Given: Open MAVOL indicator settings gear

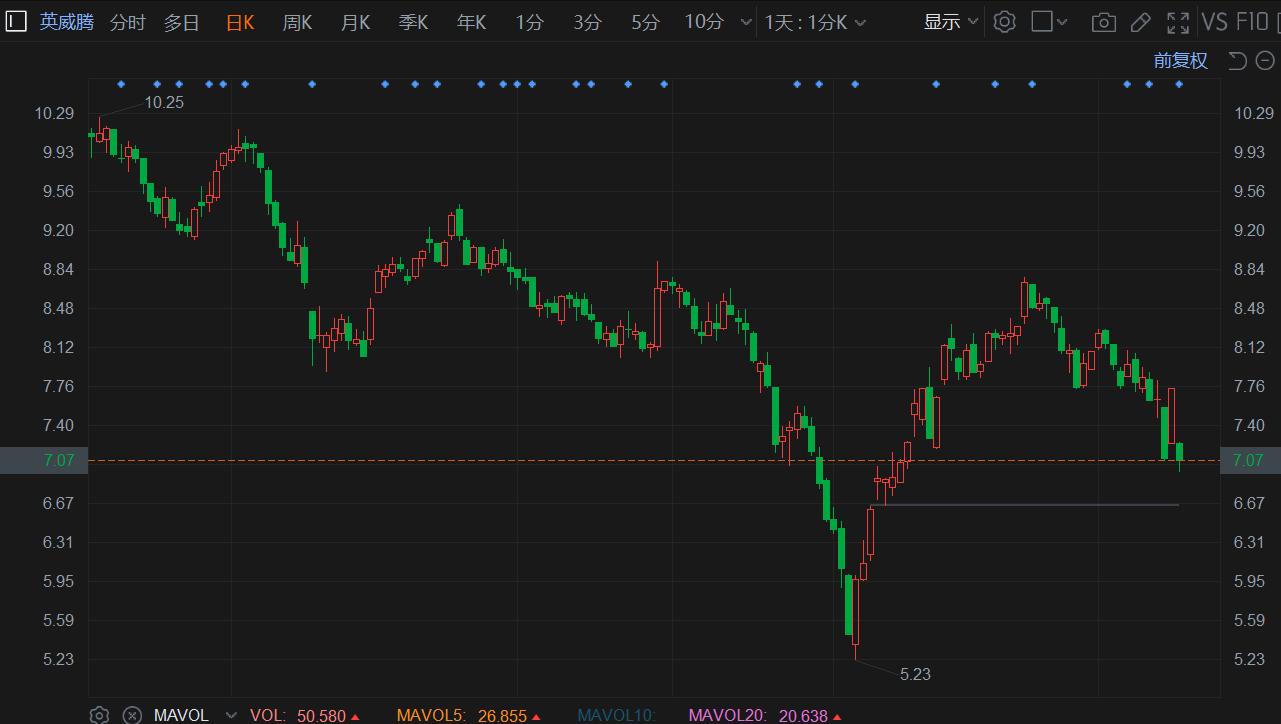Looking at the screenshot, I should [99, 715].
